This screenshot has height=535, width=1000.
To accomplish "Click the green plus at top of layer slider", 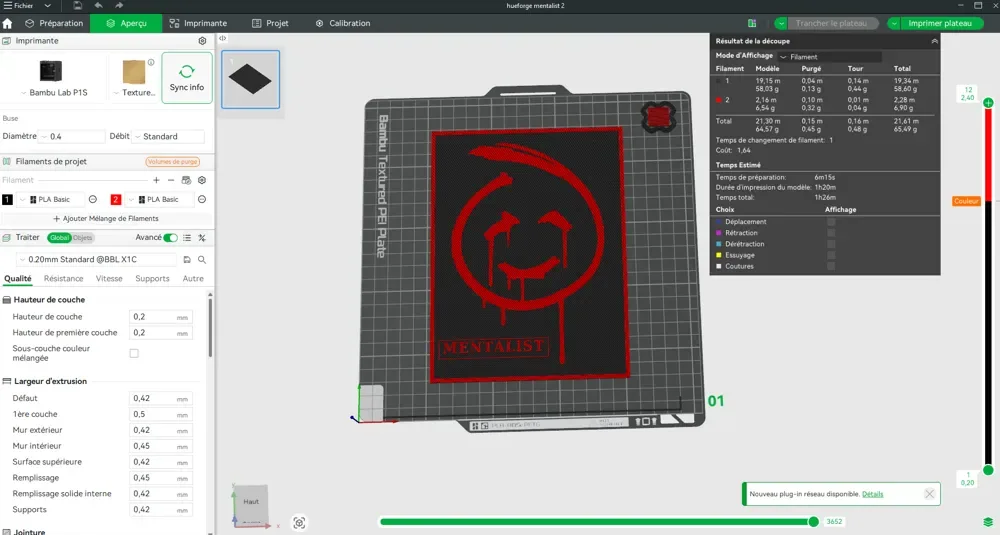I will 988,103.
